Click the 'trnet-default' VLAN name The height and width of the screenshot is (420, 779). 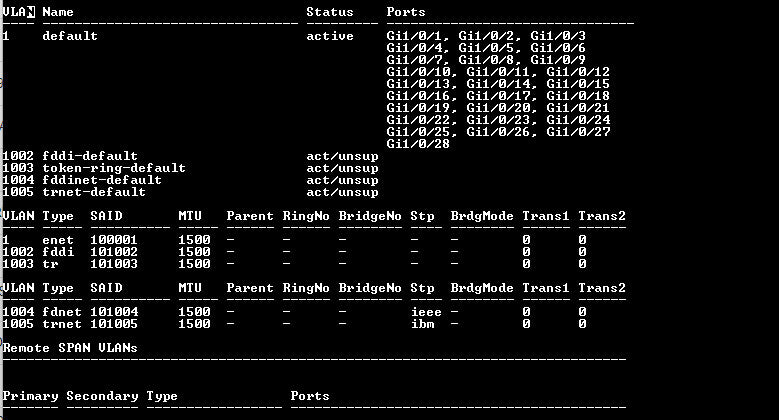click(x=94, y=192)
